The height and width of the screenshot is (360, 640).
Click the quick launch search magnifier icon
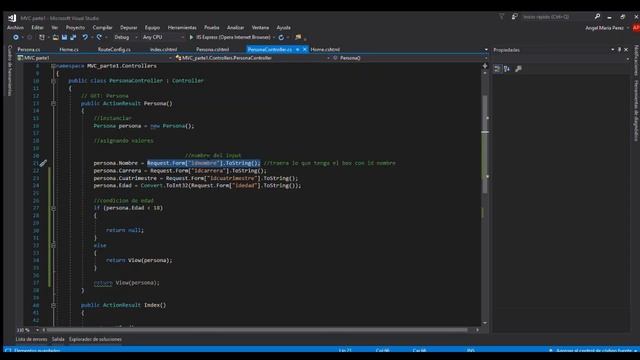597,17
